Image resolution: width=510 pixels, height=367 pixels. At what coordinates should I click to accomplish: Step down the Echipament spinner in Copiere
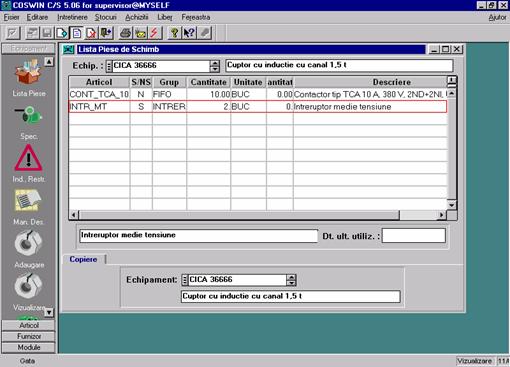point(291,283)
